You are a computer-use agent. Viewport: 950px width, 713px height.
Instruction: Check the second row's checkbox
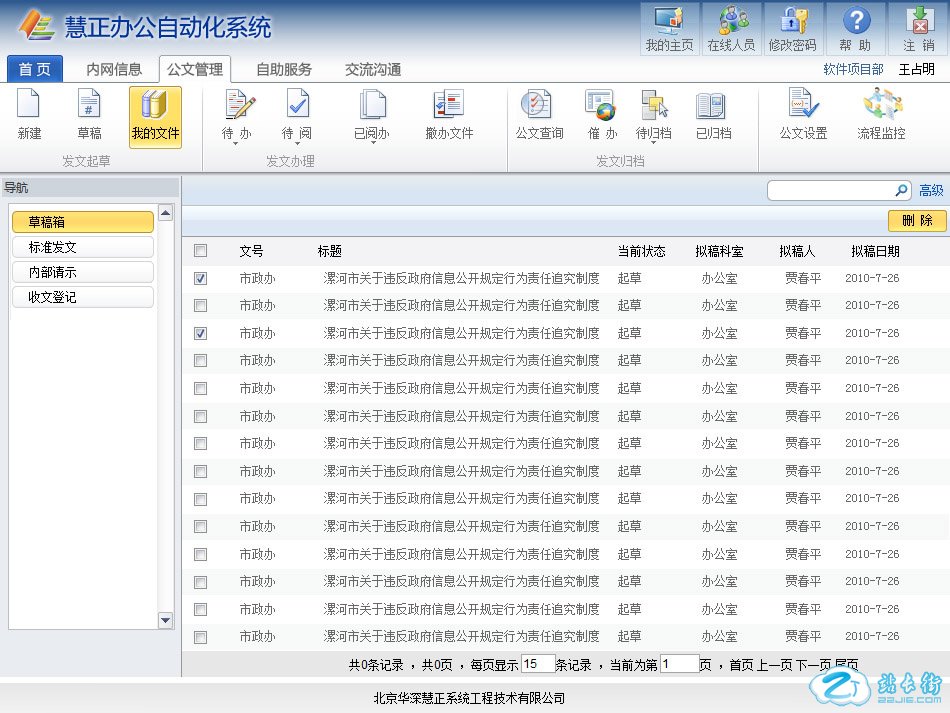200,305
